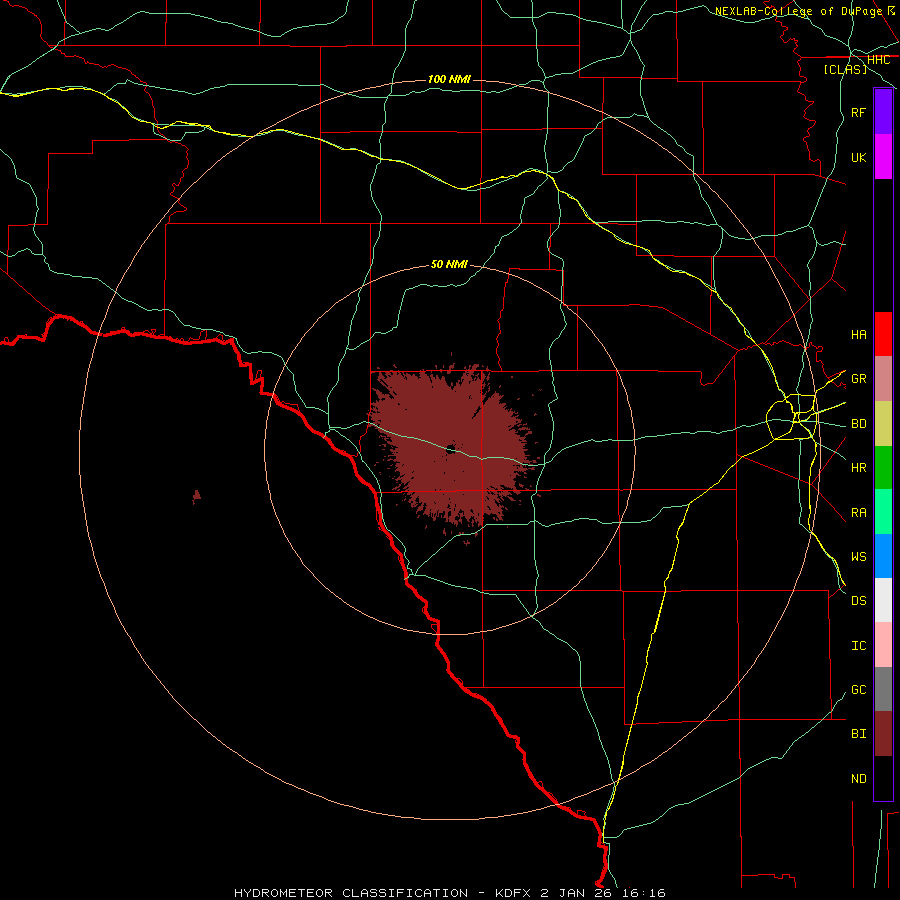900x900 pixels.
Task: Select the GR dusty pink legend swatch
Action: (x=883, y=379)
